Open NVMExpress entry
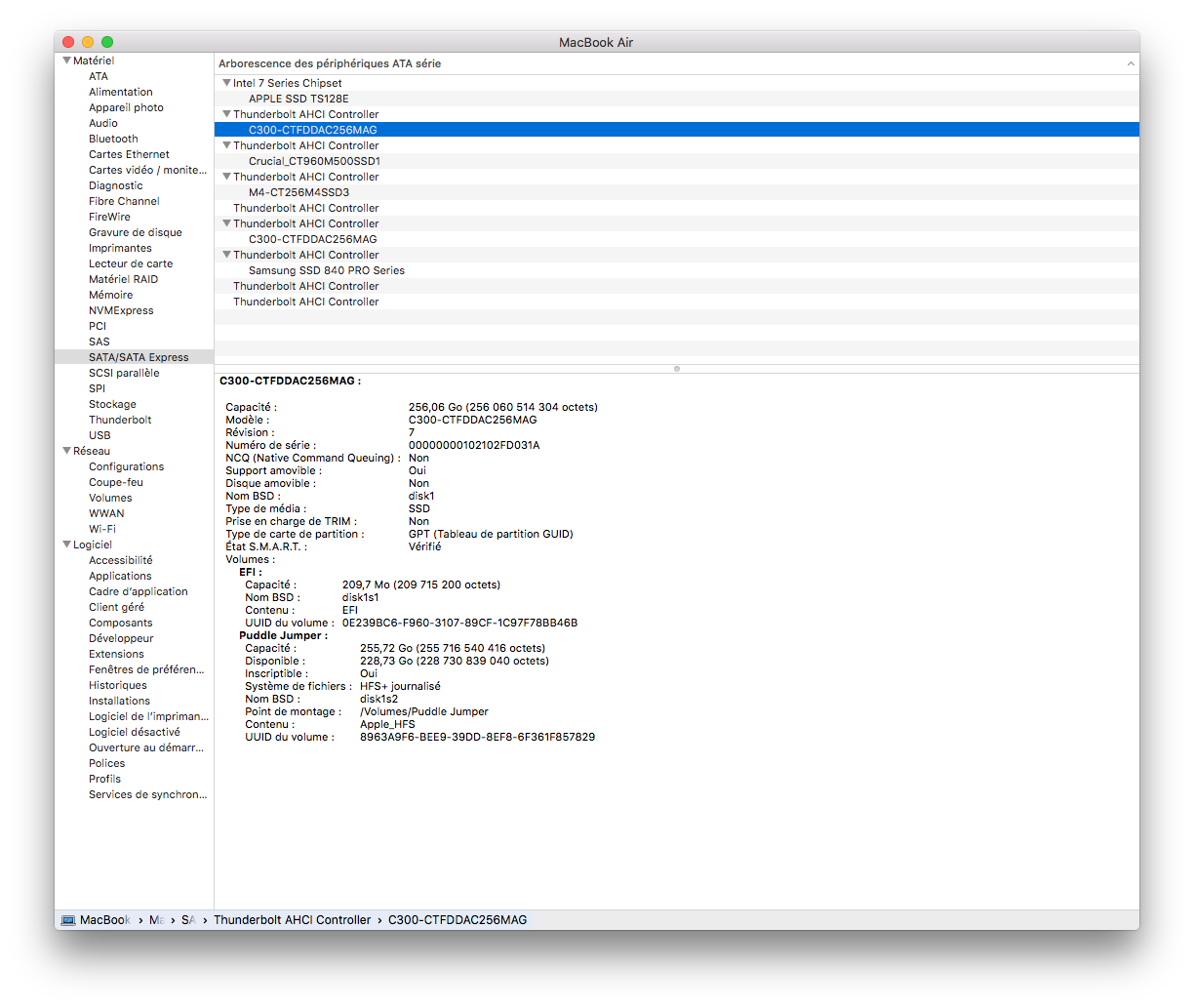 pos(121,310)
